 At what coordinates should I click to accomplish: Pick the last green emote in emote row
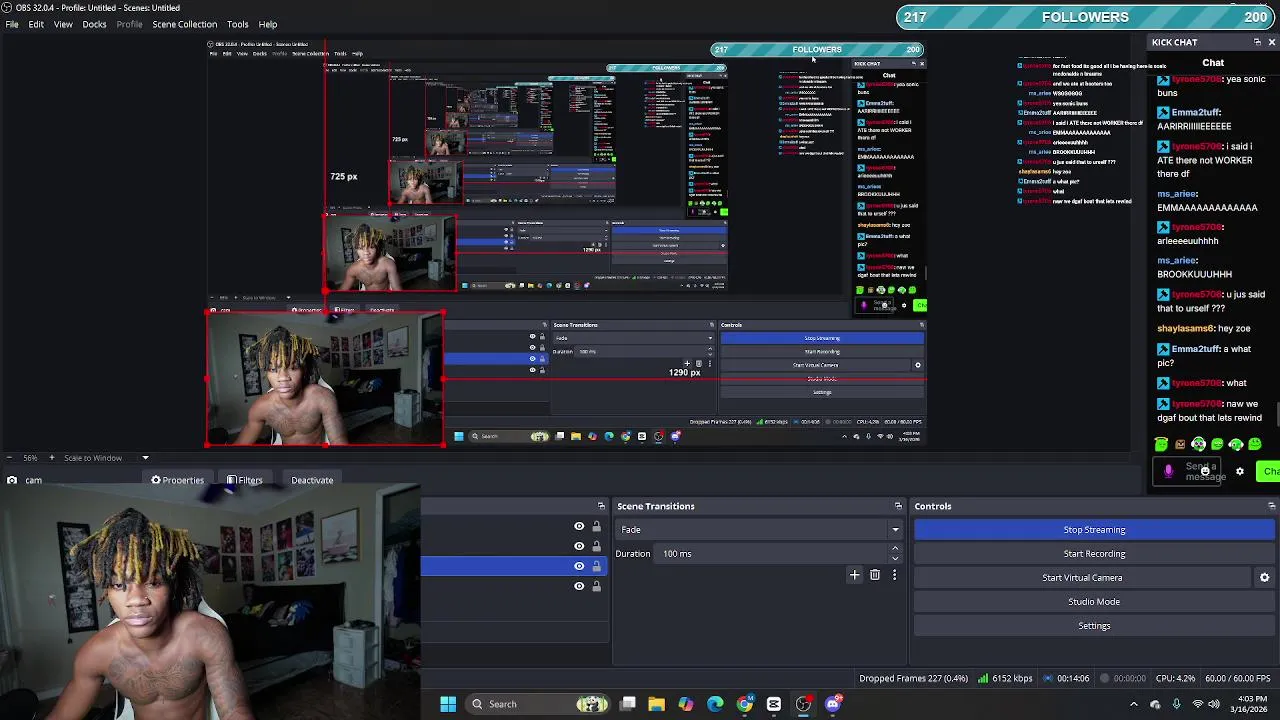1255,445
